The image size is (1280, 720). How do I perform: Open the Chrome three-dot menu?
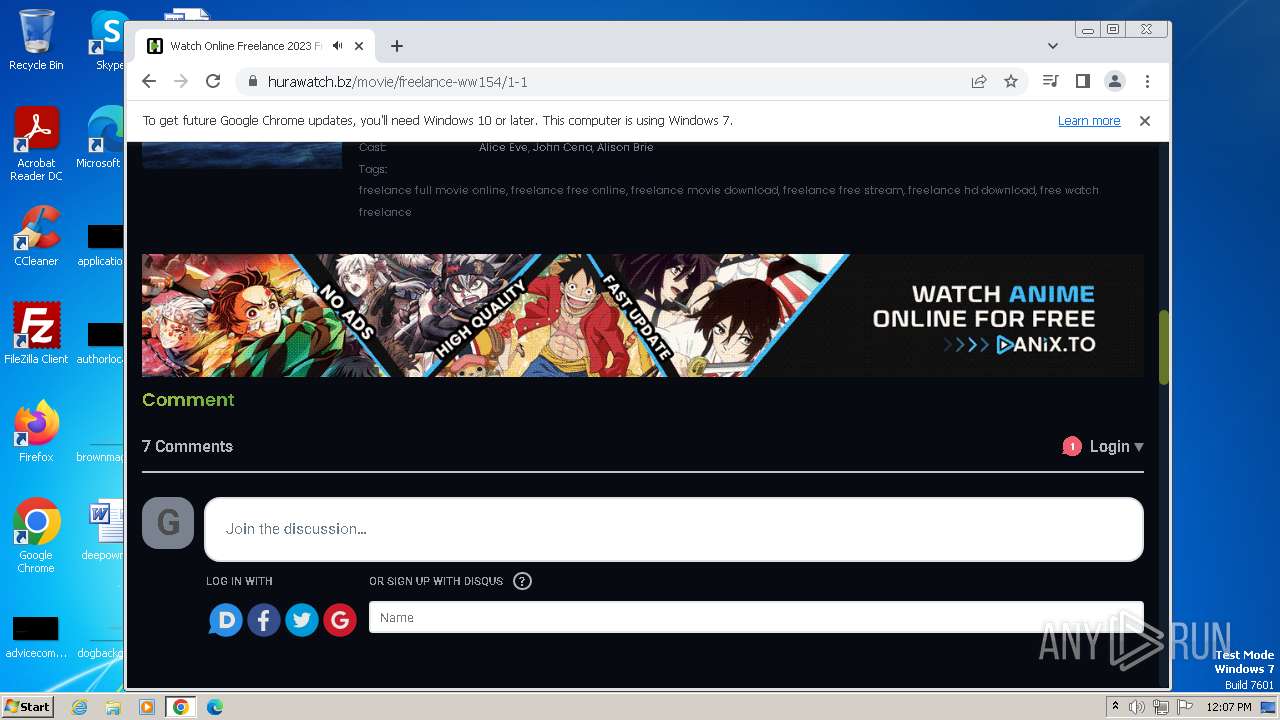(1147, 81)
